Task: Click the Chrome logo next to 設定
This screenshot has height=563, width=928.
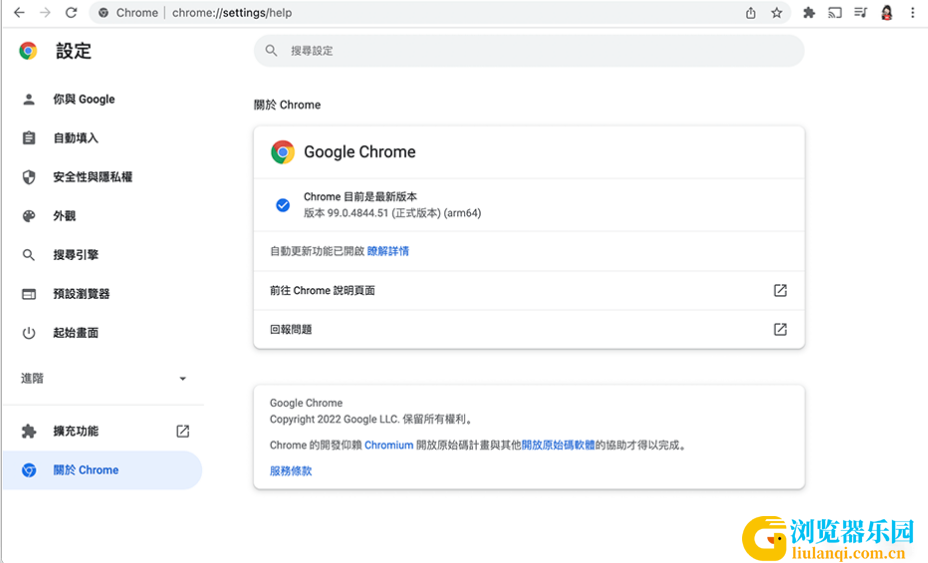Action: coord(28,51)
